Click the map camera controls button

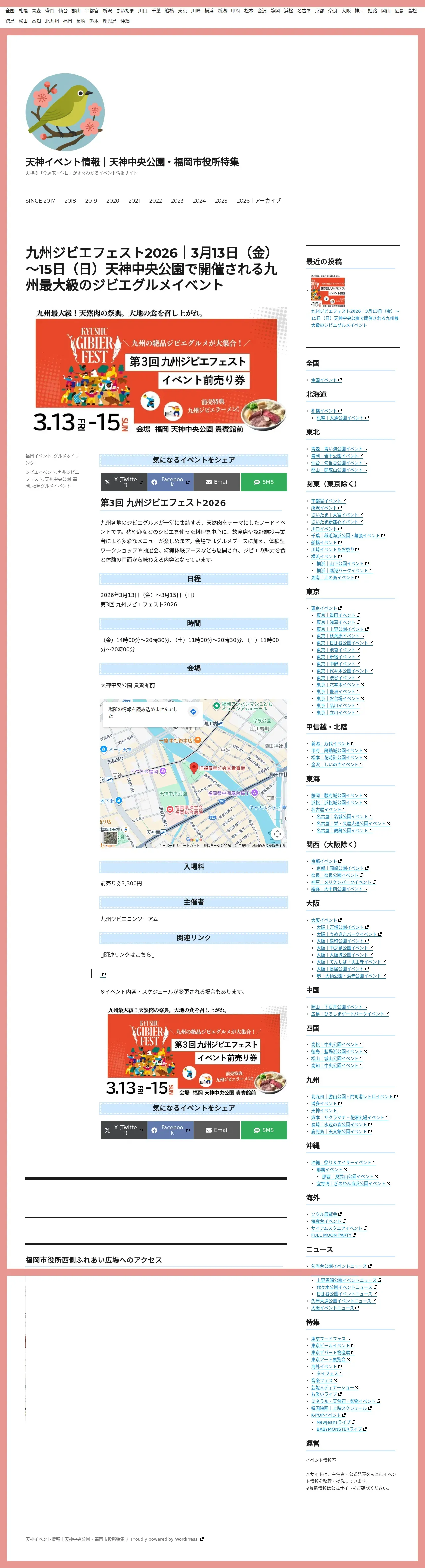[277, 833]
